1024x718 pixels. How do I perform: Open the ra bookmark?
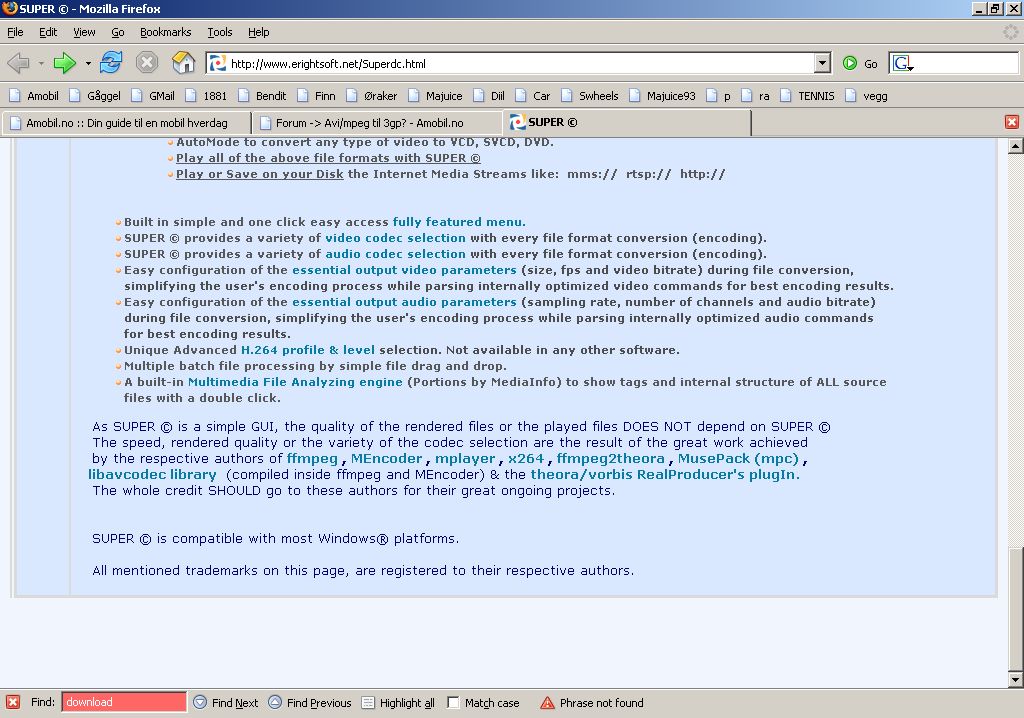pos(756,96)
